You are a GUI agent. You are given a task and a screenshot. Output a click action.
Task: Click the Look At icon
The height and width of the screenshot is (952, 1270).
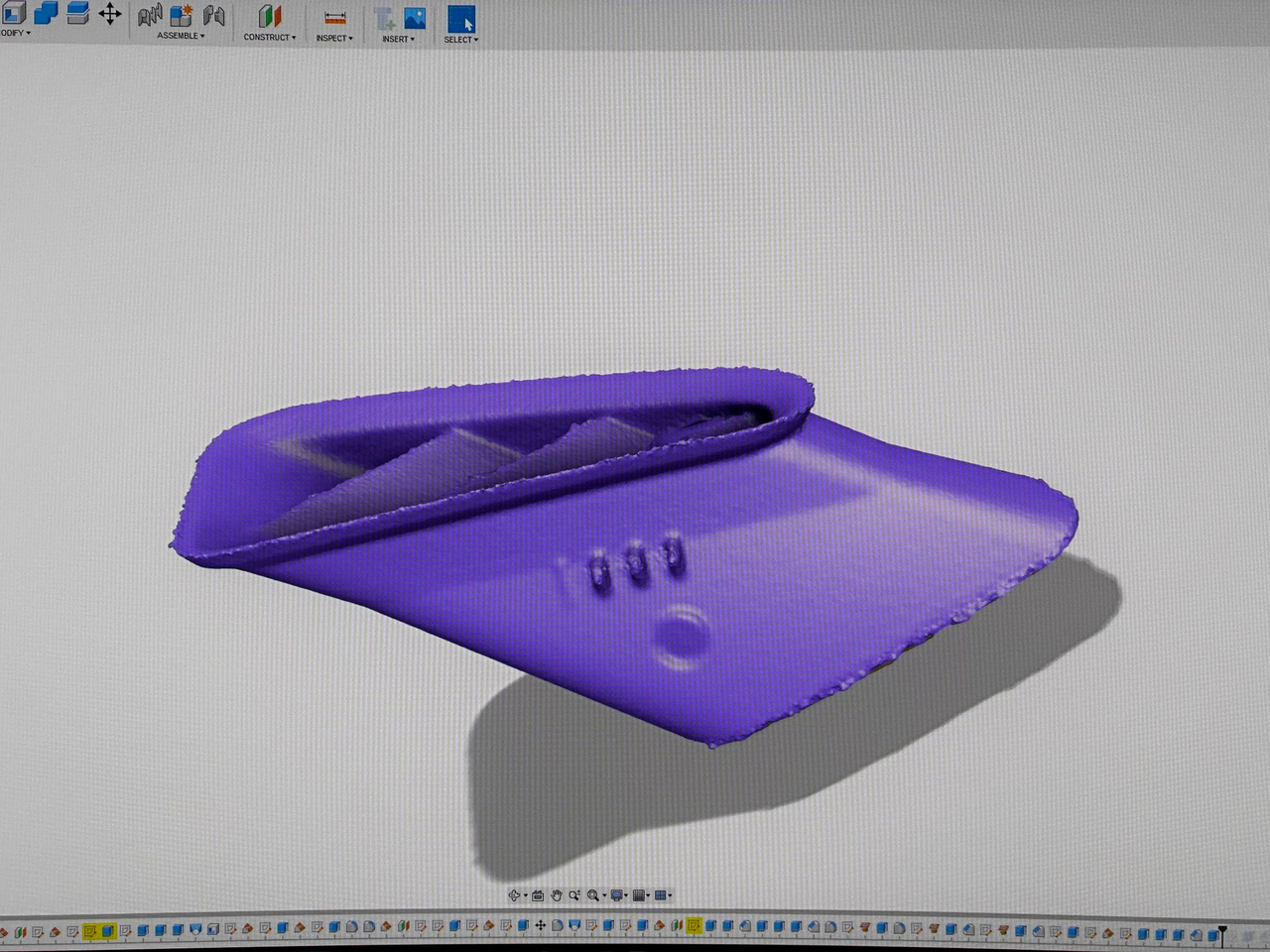coord(538,895)
